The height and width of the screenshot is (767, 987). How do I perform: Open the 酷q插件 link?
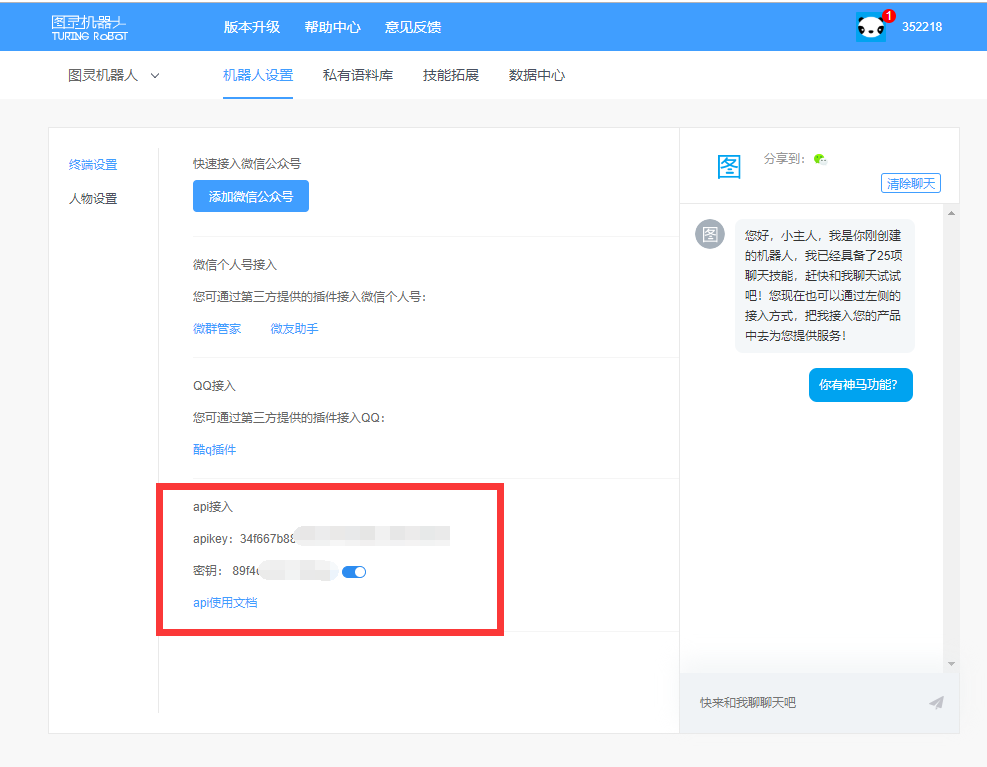215,450
